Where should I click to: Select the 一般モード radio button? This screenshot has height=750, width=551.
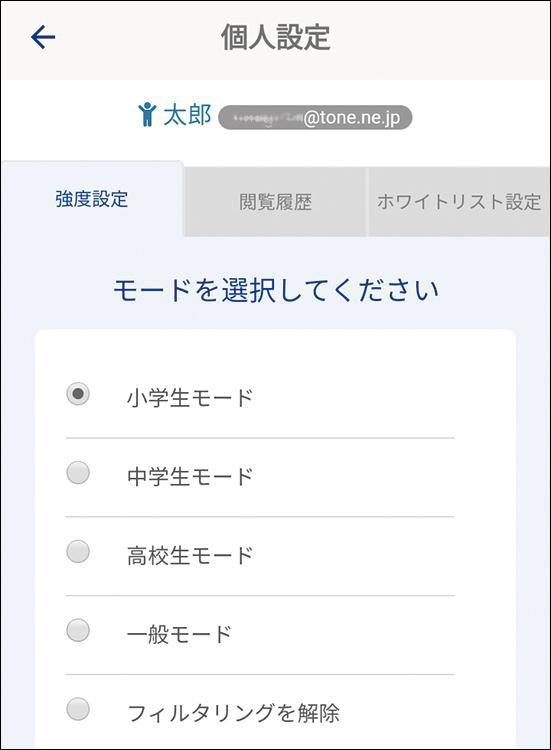pos(78,630)
